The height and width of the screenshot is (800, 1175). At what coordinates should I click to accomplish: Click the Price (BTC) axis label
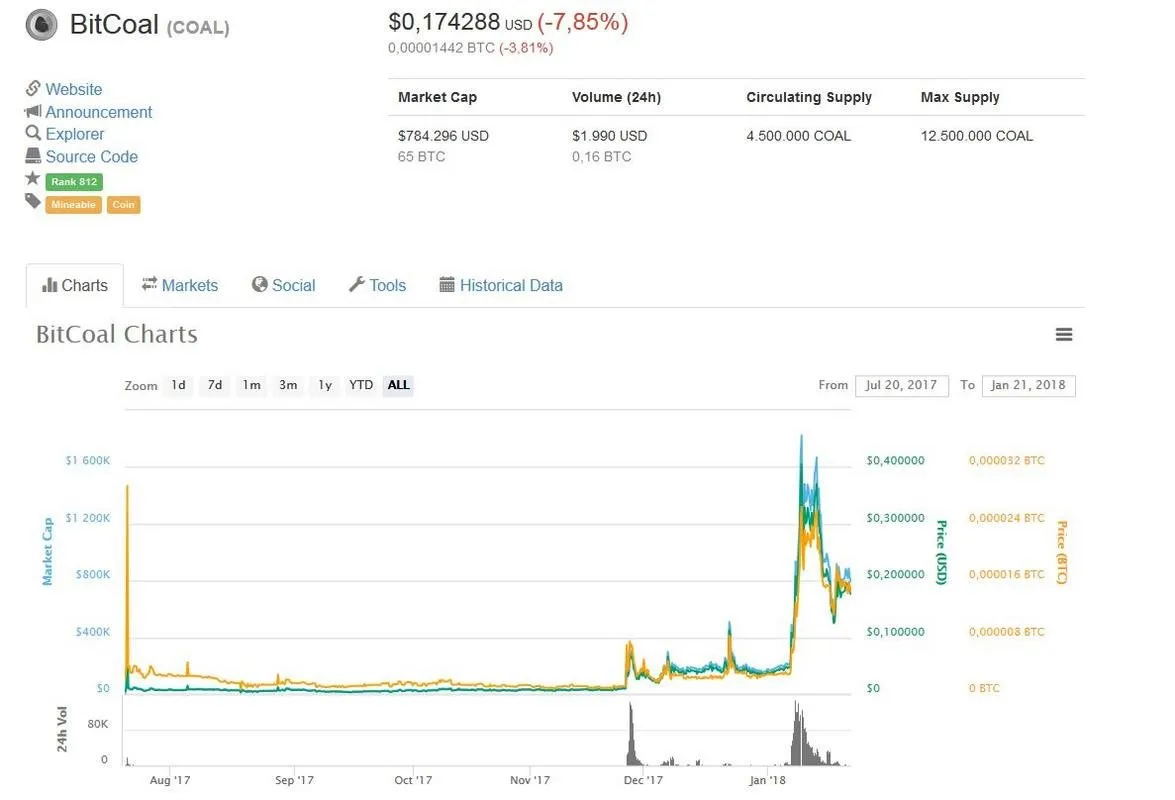click(x=1061, y=552)
